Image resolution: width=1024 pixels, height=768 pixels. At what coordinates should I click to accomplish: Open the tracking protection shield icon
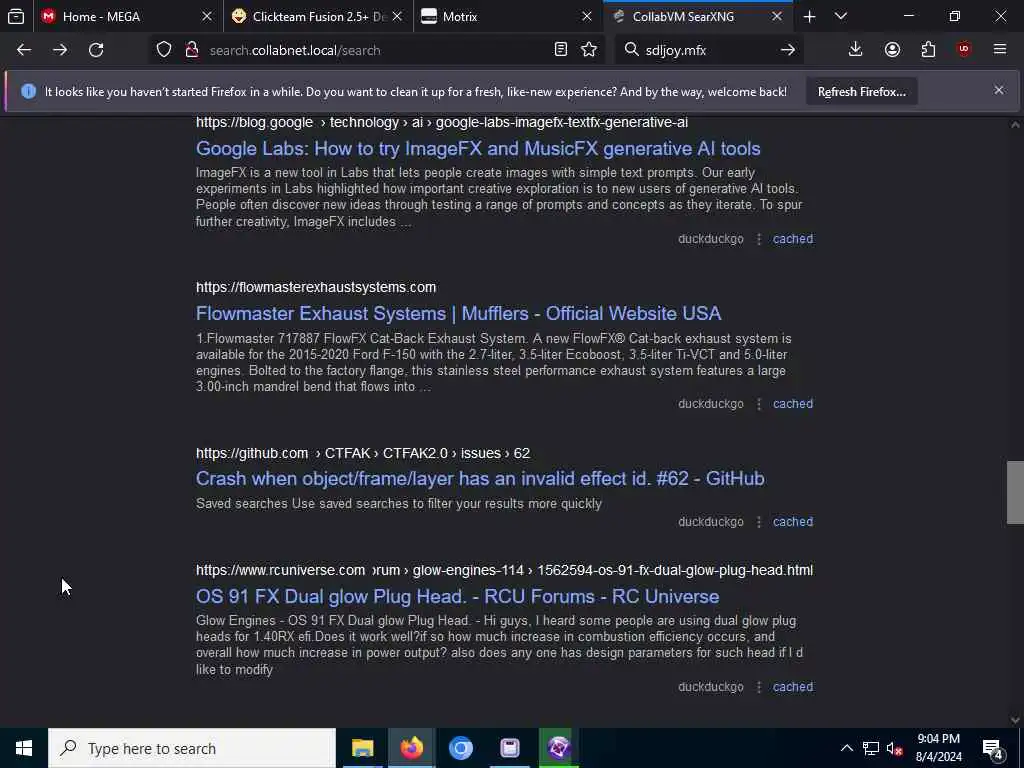click(164, 50)
